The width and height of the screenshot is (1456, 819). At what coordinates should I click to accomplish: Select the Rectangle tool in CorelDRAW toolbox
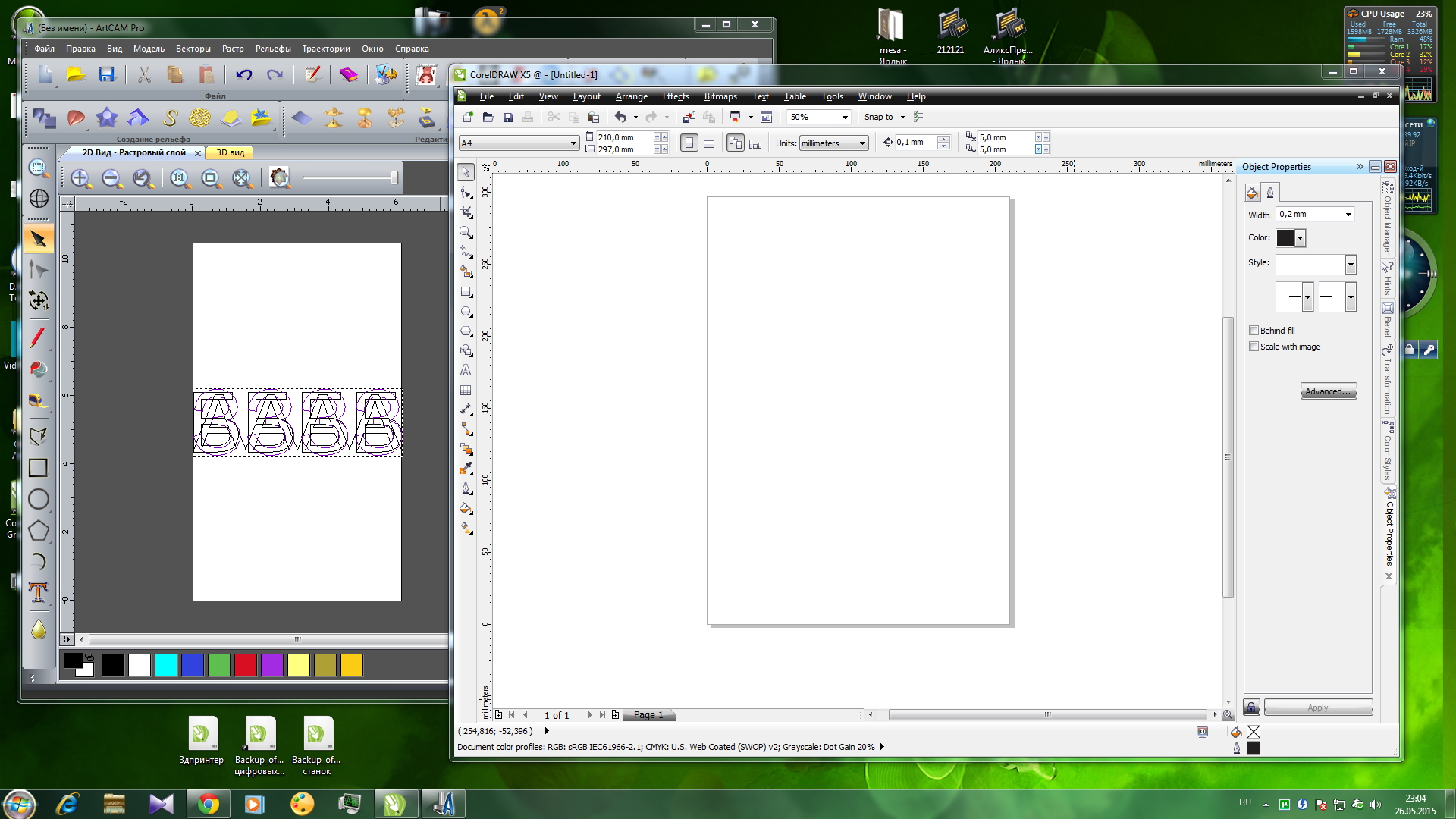point(466,291)
